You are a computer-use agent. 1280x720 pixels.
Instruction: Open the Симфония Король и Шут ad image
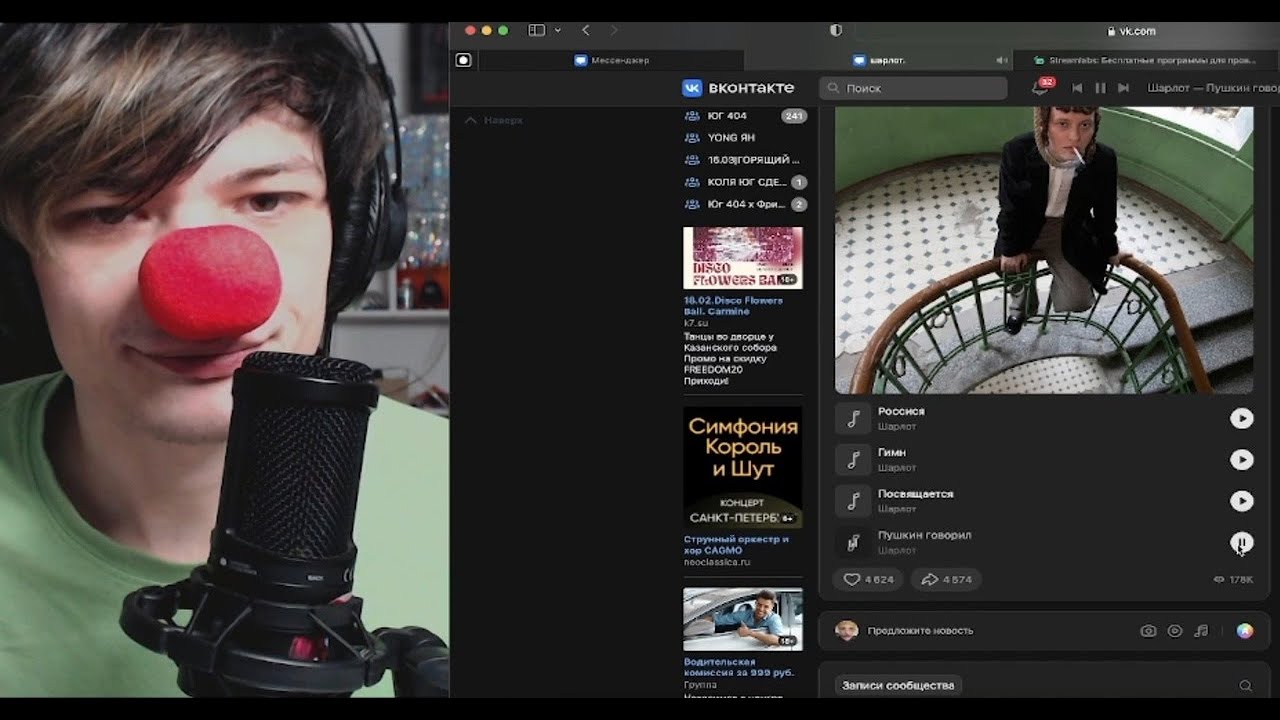[742, 467]
